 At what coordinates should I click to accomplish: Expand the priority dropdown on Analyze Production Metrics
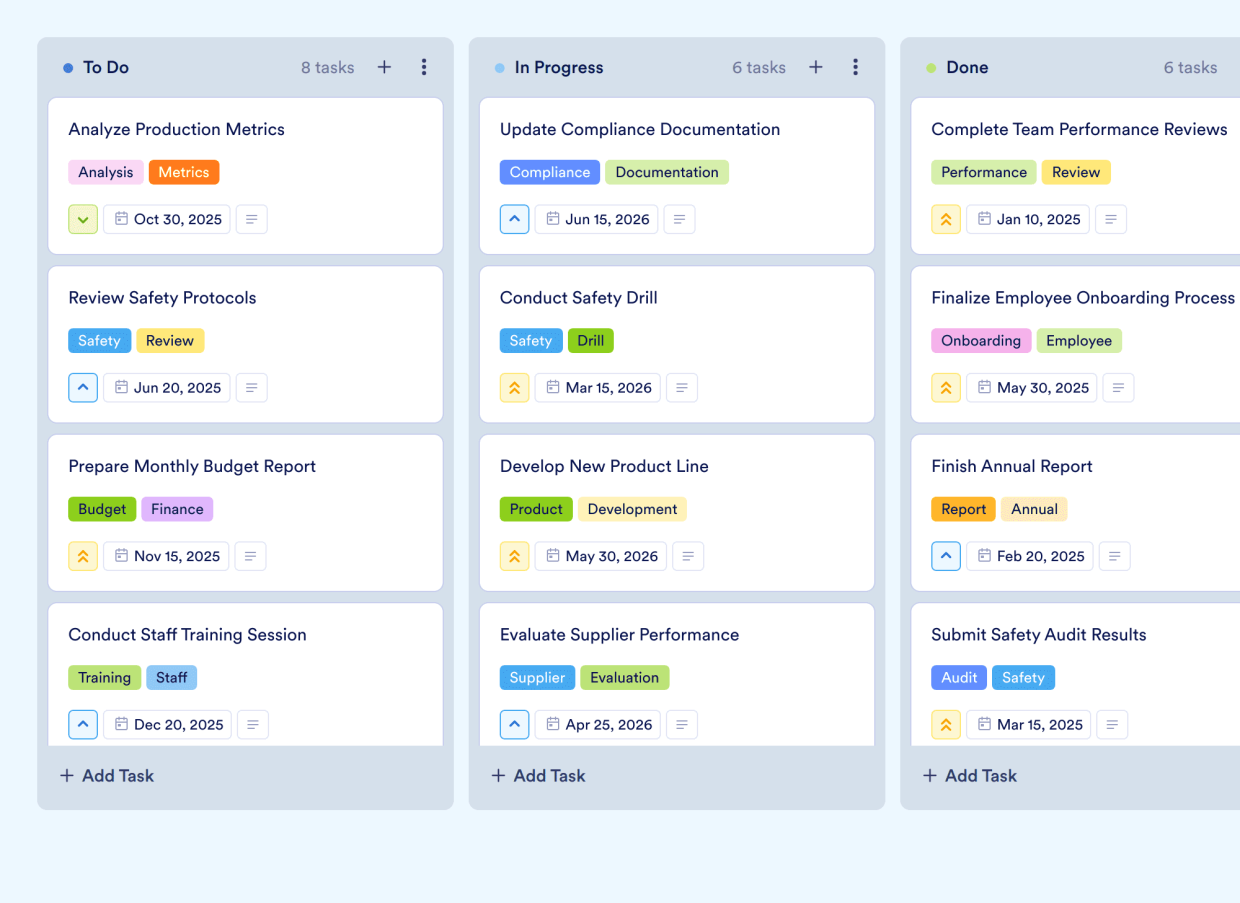click(83, 219)
